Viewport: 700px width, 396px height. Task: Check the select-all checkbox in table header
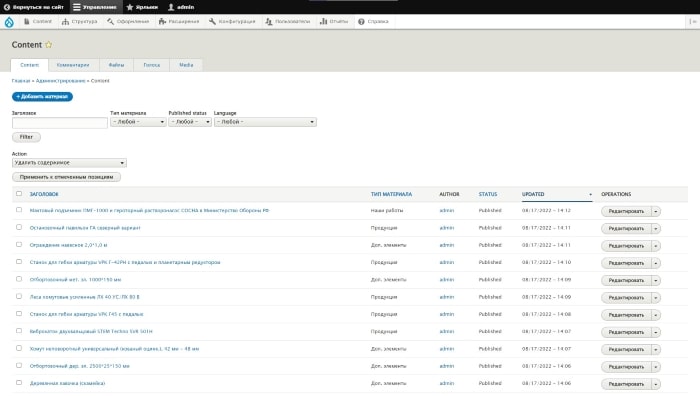click(x=19, y=194)
